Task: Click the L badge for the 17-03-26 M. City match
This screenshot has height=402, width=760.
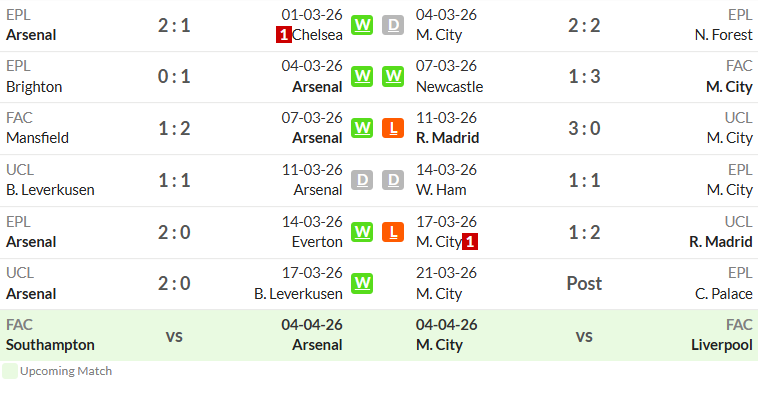Action: click(393, 232)
